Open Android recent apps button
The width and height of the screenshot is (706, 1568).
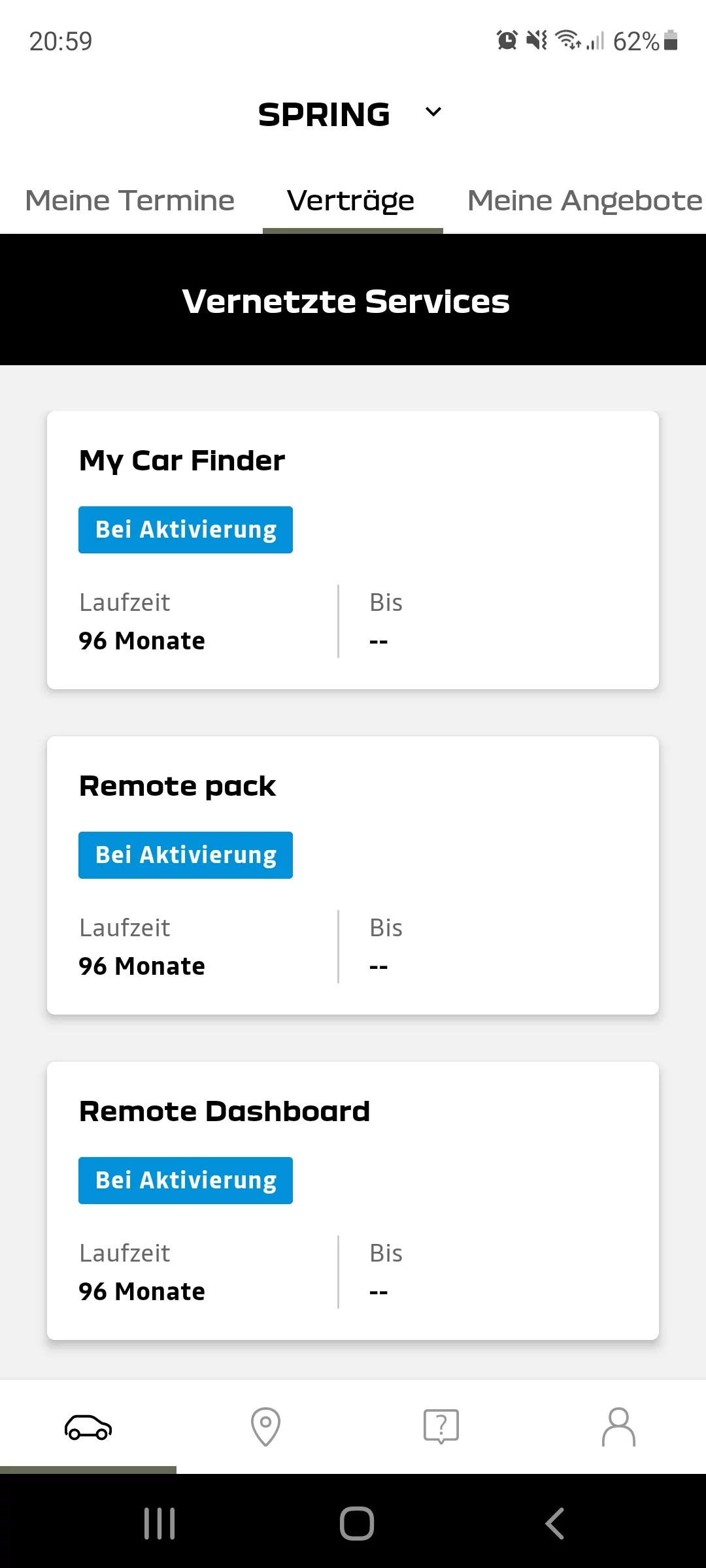coord(160,1524)
